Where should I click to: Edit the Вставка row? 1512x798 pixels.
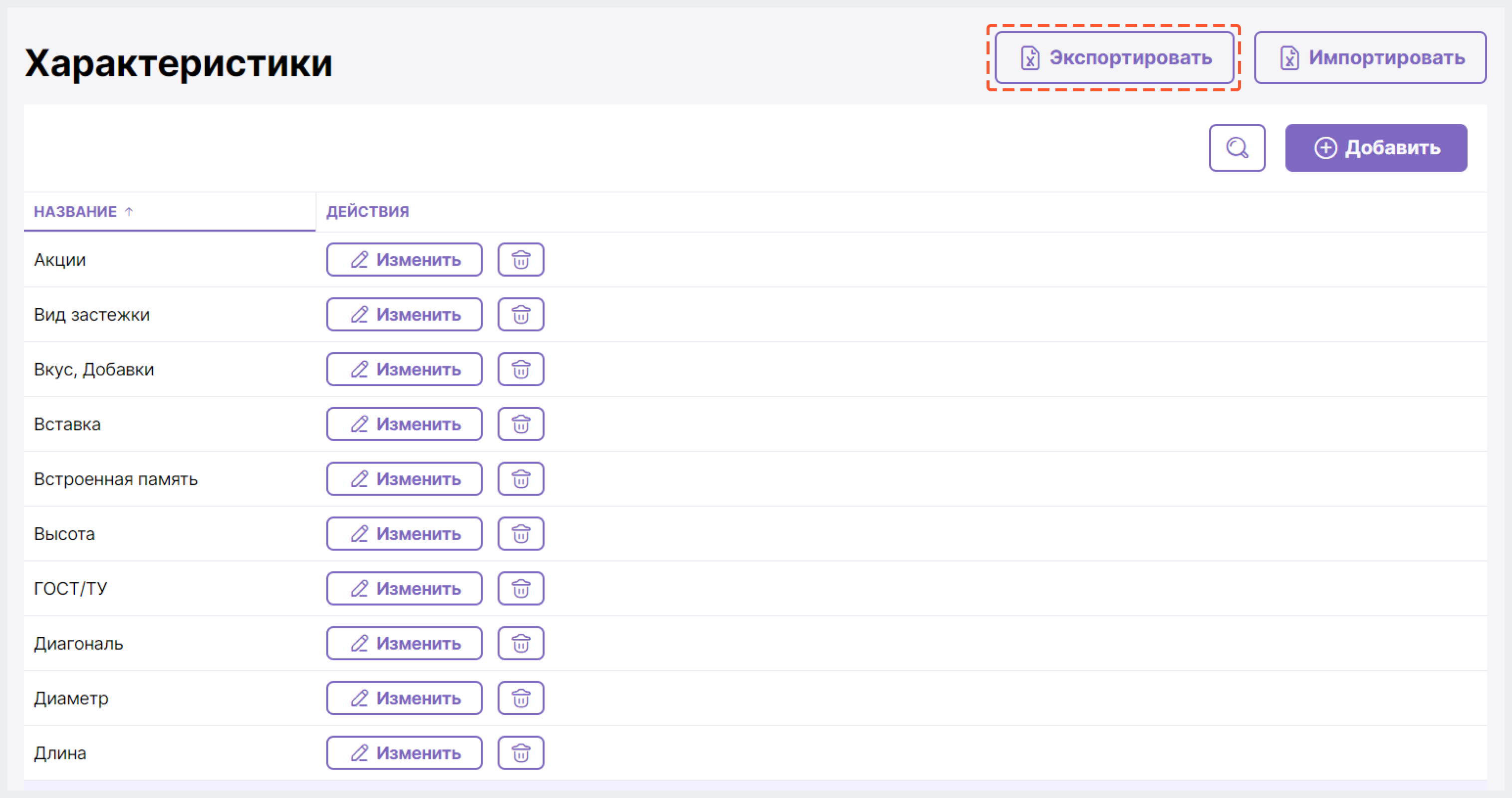click(404, 424)
